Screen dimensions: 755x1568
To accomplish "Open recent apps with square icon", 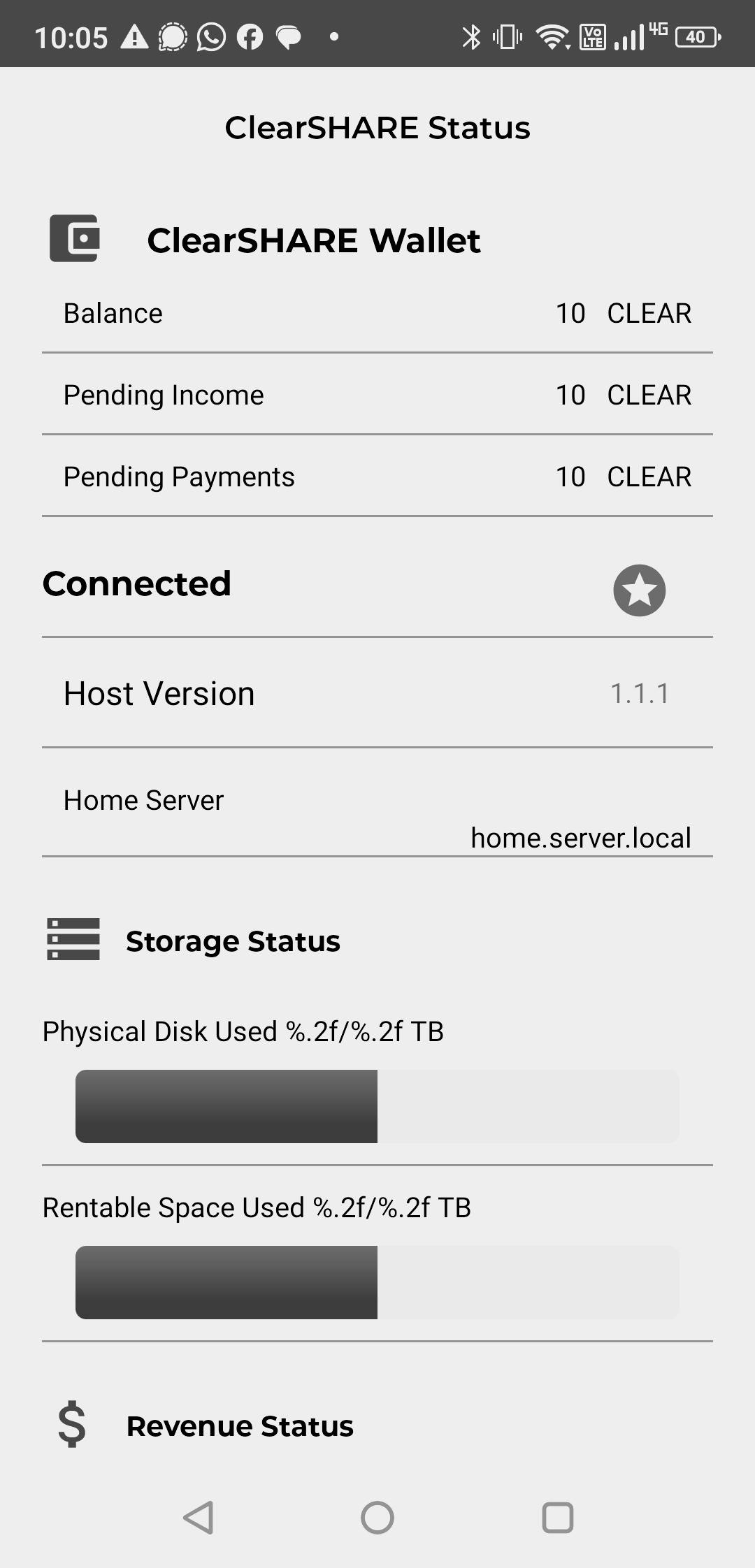I will (x=557, y=1518).
